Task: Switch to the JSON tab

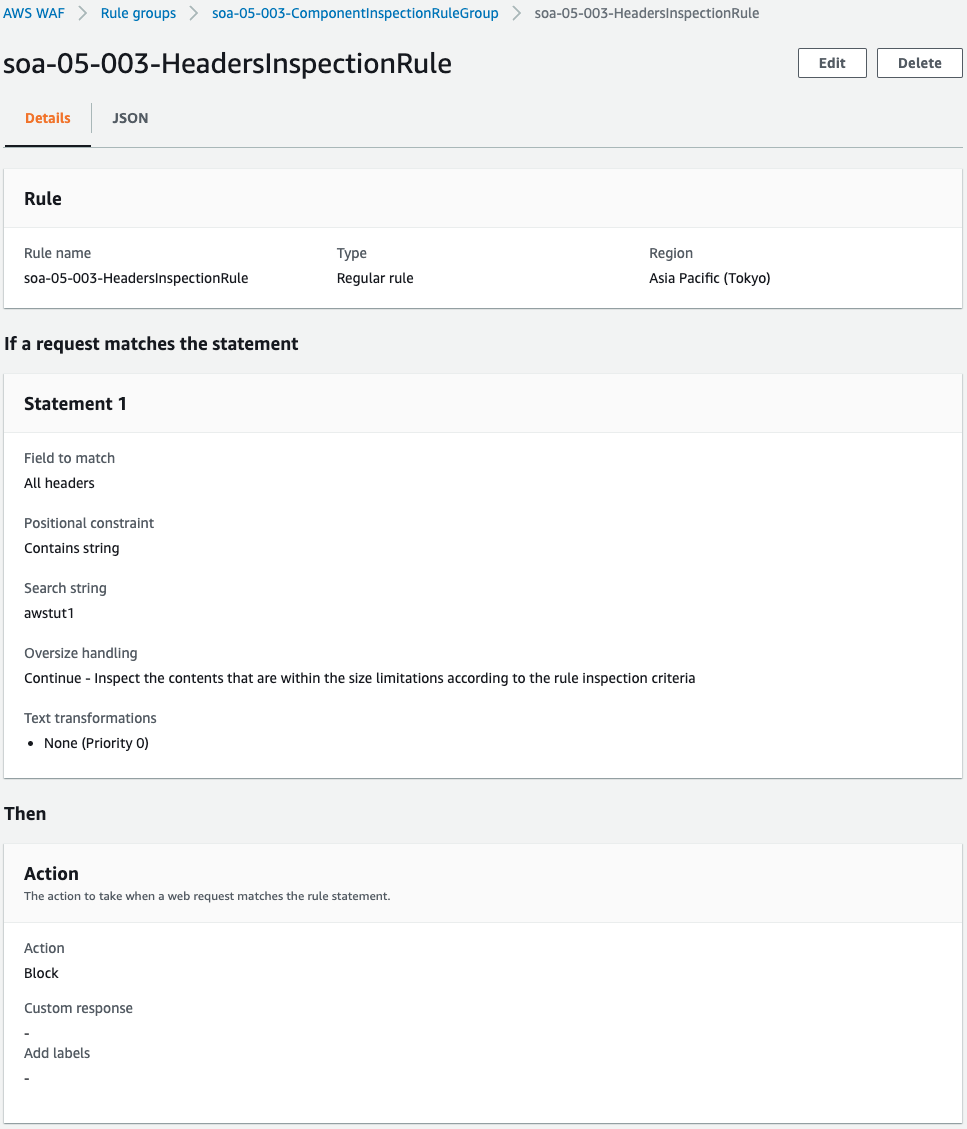Action: tap(129, 118)
